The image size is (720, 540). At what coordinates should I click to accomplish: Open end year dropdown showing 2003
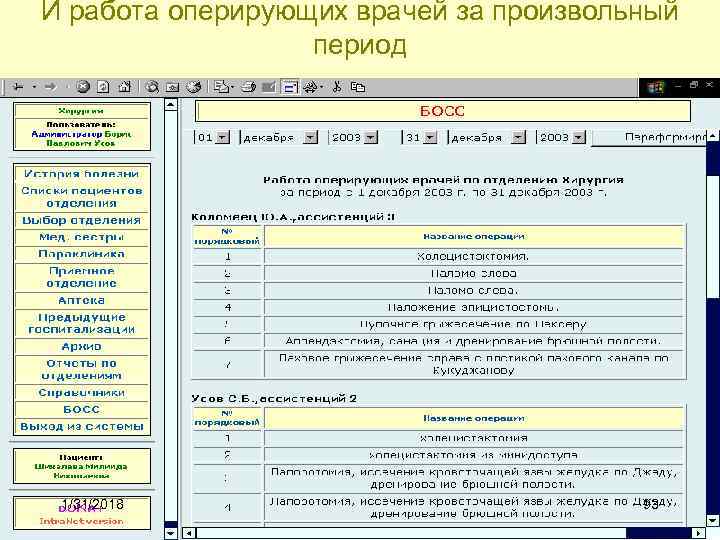(x=579, y=137)
